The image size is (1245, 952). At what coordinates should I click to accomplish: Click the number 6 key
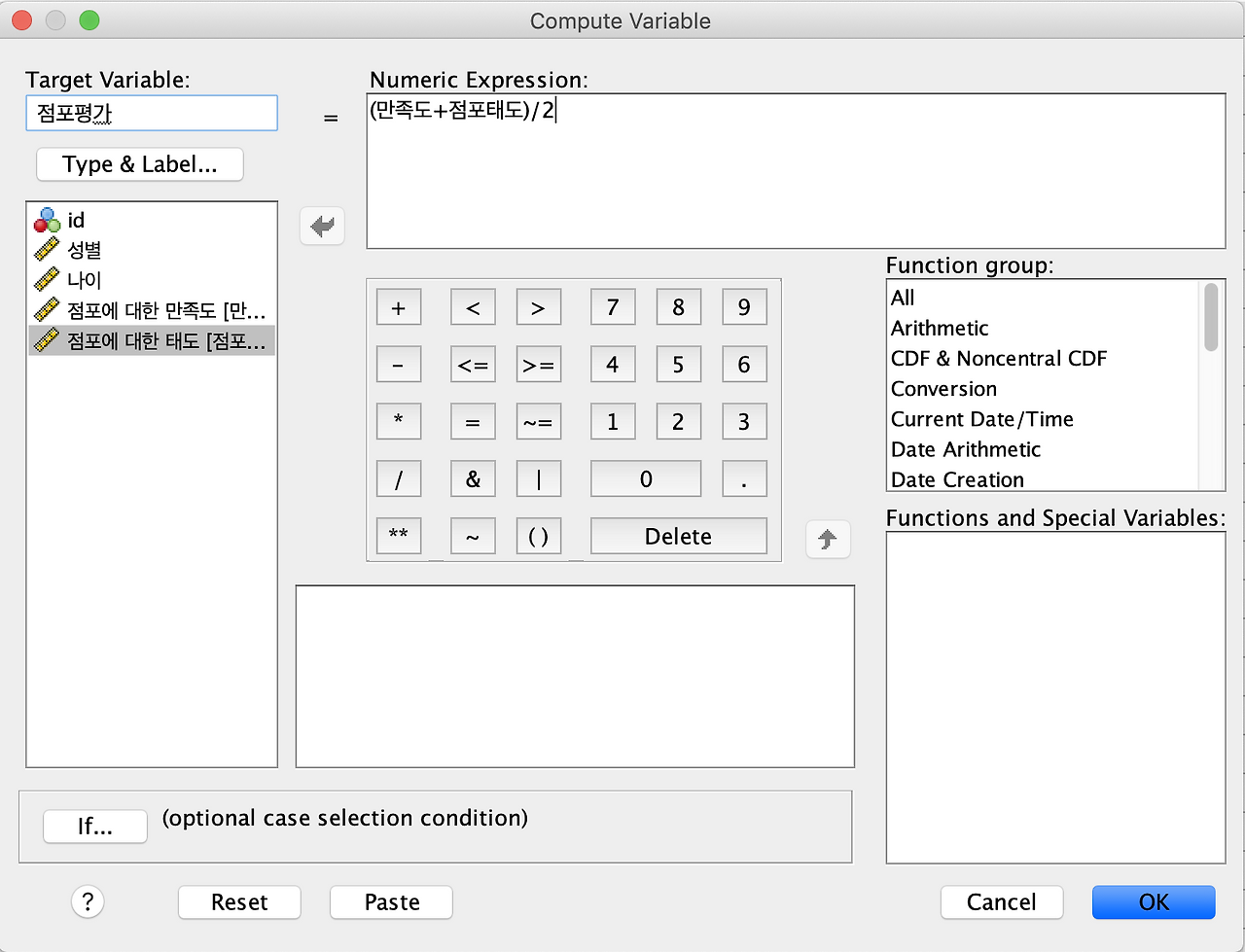pos(744,365)
